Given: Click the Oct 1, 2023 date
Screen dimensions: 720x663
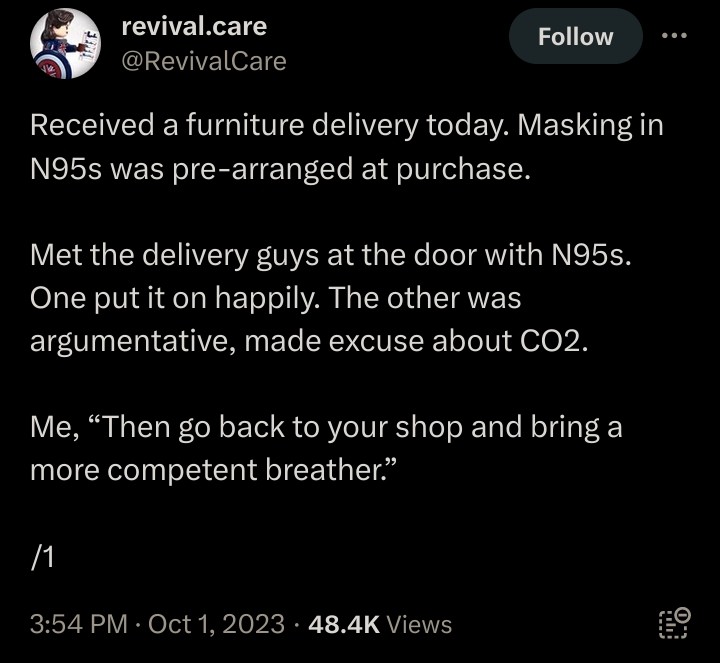Looking at the screenshot, I should 215,624.
